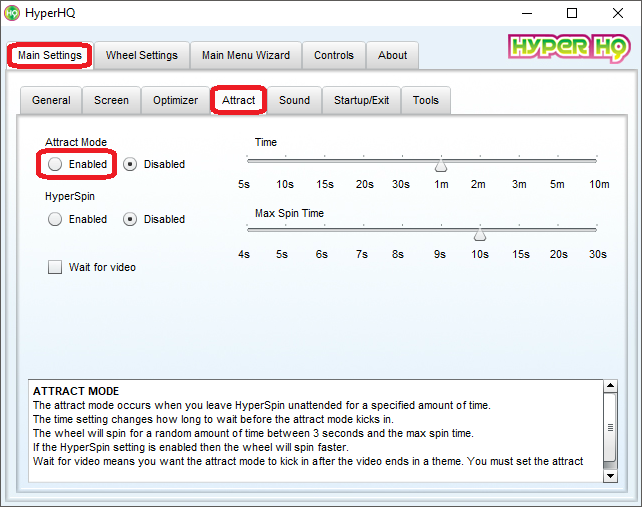The image size is (642, 507).
Task: Open the Tools sub-tab
Action: point(426,100)
